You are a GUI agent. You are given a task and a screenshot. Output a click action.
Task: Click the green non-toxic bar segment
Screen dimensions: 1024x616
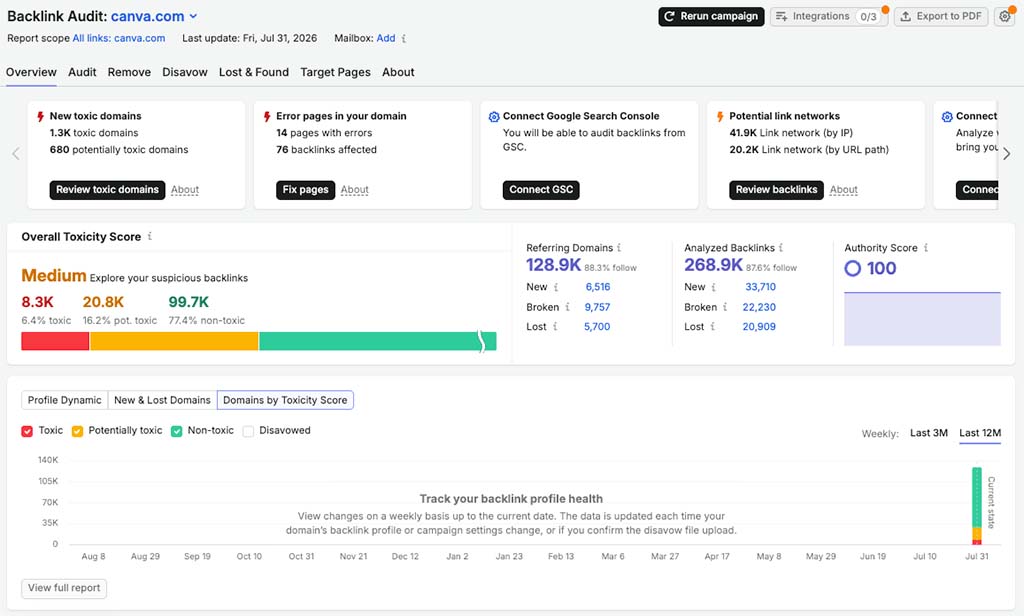pos(377,341)
